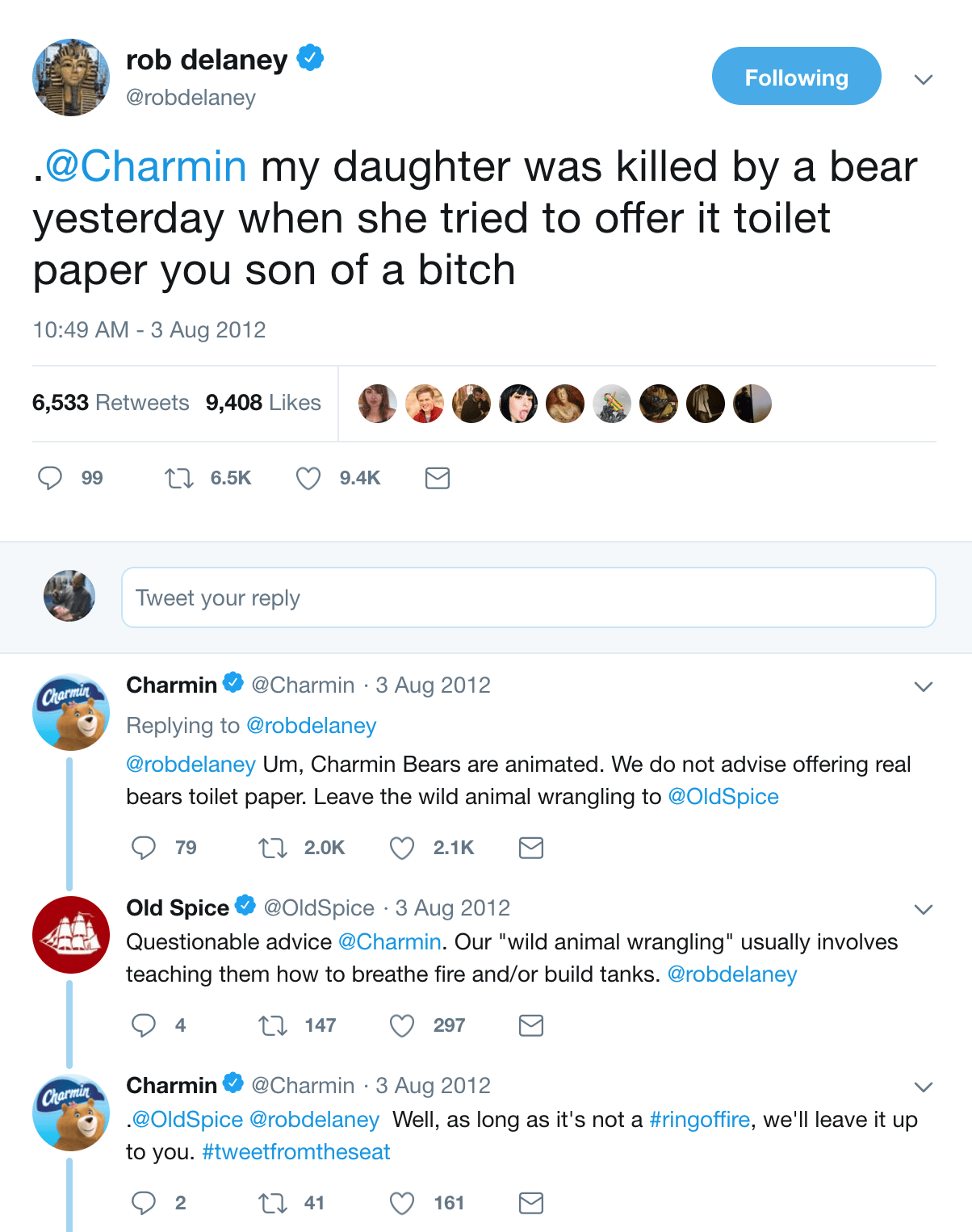Like the Old Spice reply tweet
The image size is (972, 1232).
pos(402,1025)
